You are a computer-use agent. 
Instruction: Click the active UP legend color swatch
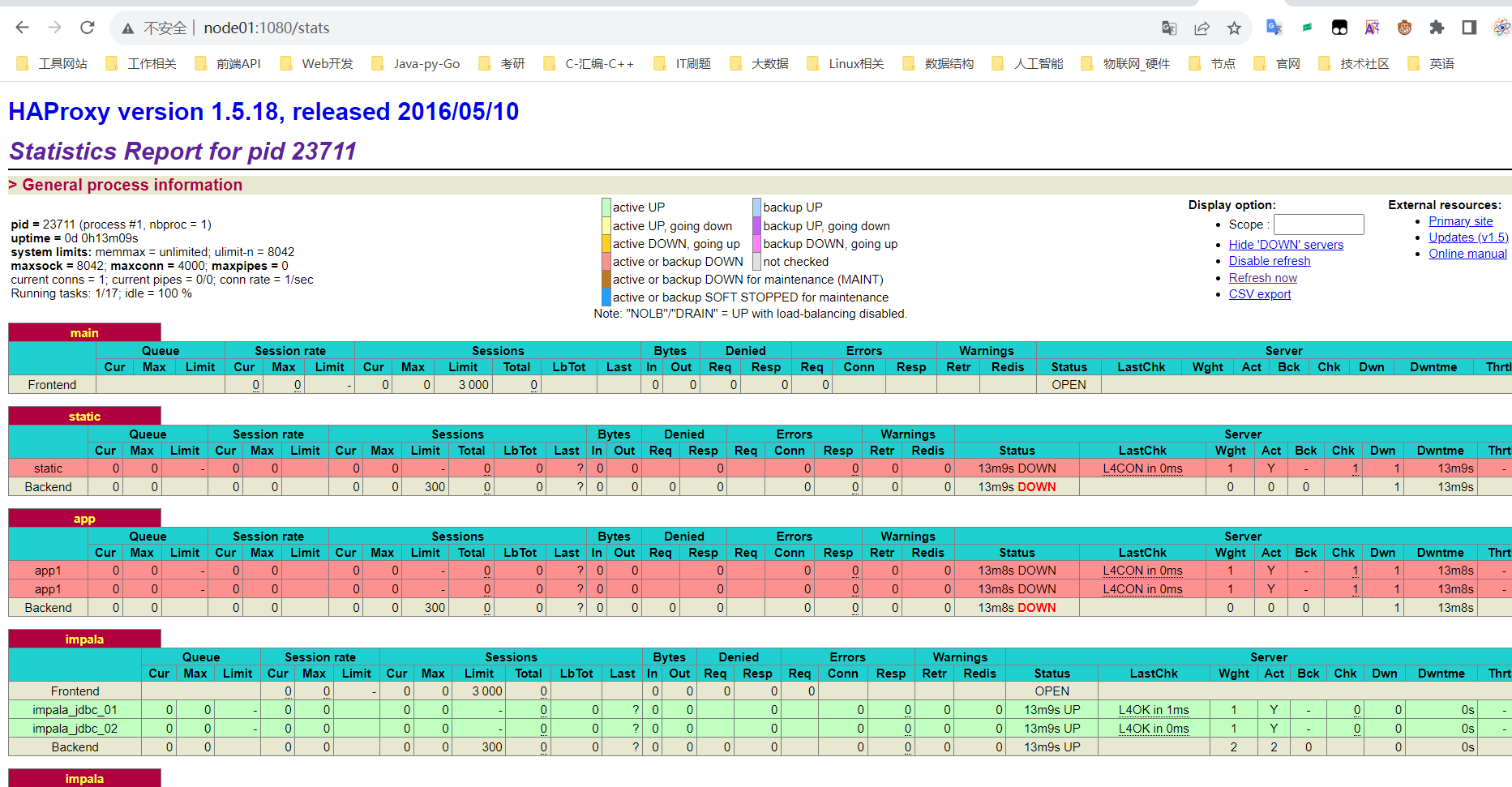tap(606, 207)
